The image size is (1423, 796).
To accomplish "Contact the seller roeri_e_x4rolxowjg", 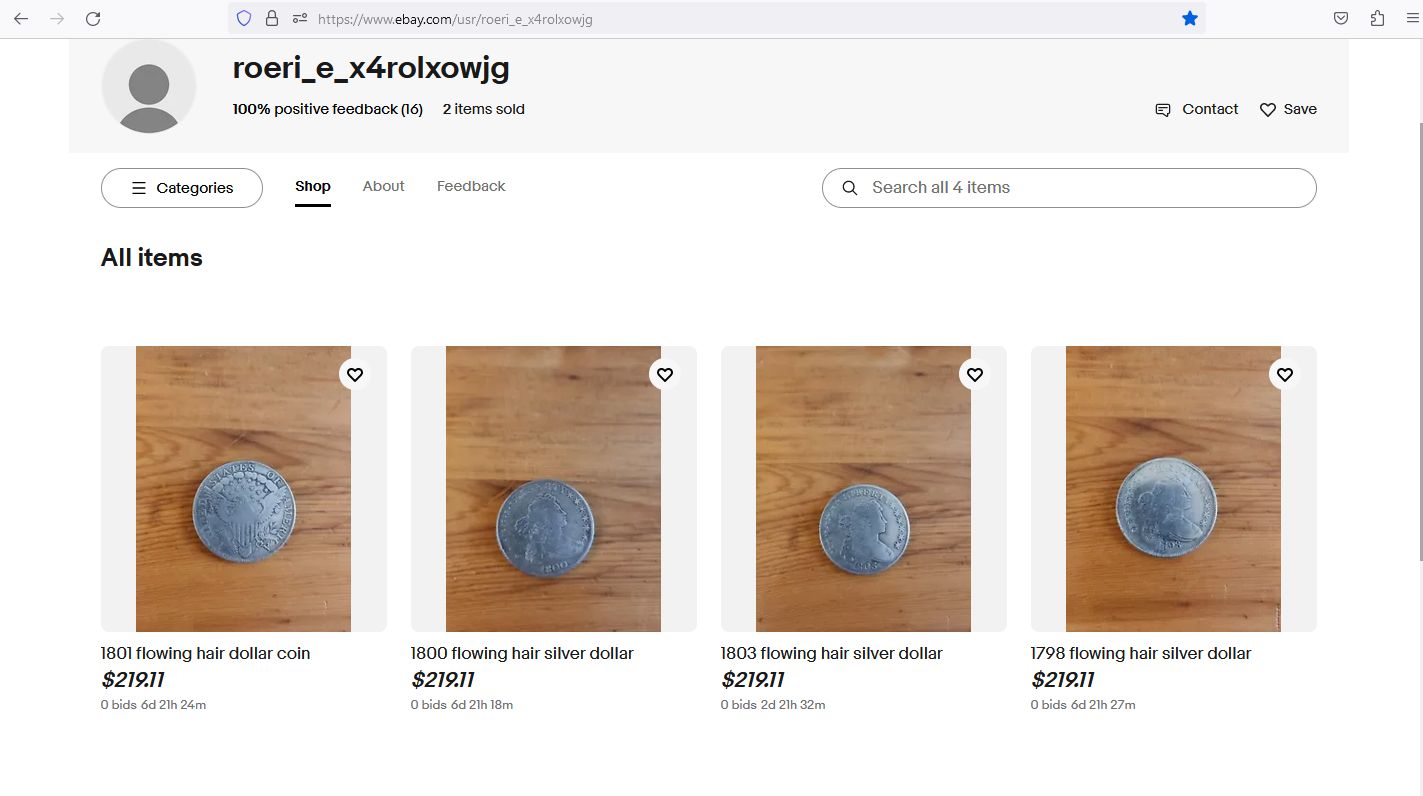I will click(x=1197, y=109).
